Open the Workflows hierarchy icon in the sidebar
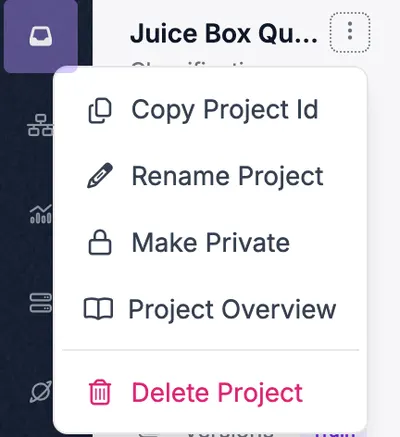Screen dimensions: 400x437 (x=40, y=125)
